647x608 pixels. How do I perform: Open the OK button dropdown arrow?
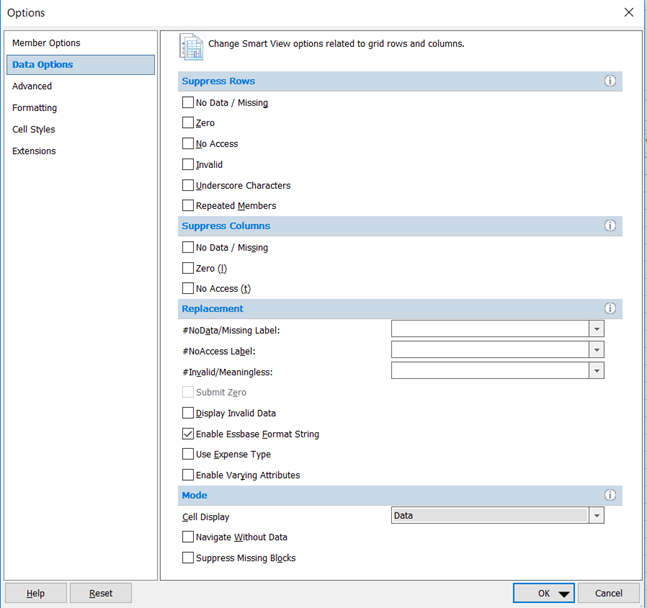(x=564, y=594)
